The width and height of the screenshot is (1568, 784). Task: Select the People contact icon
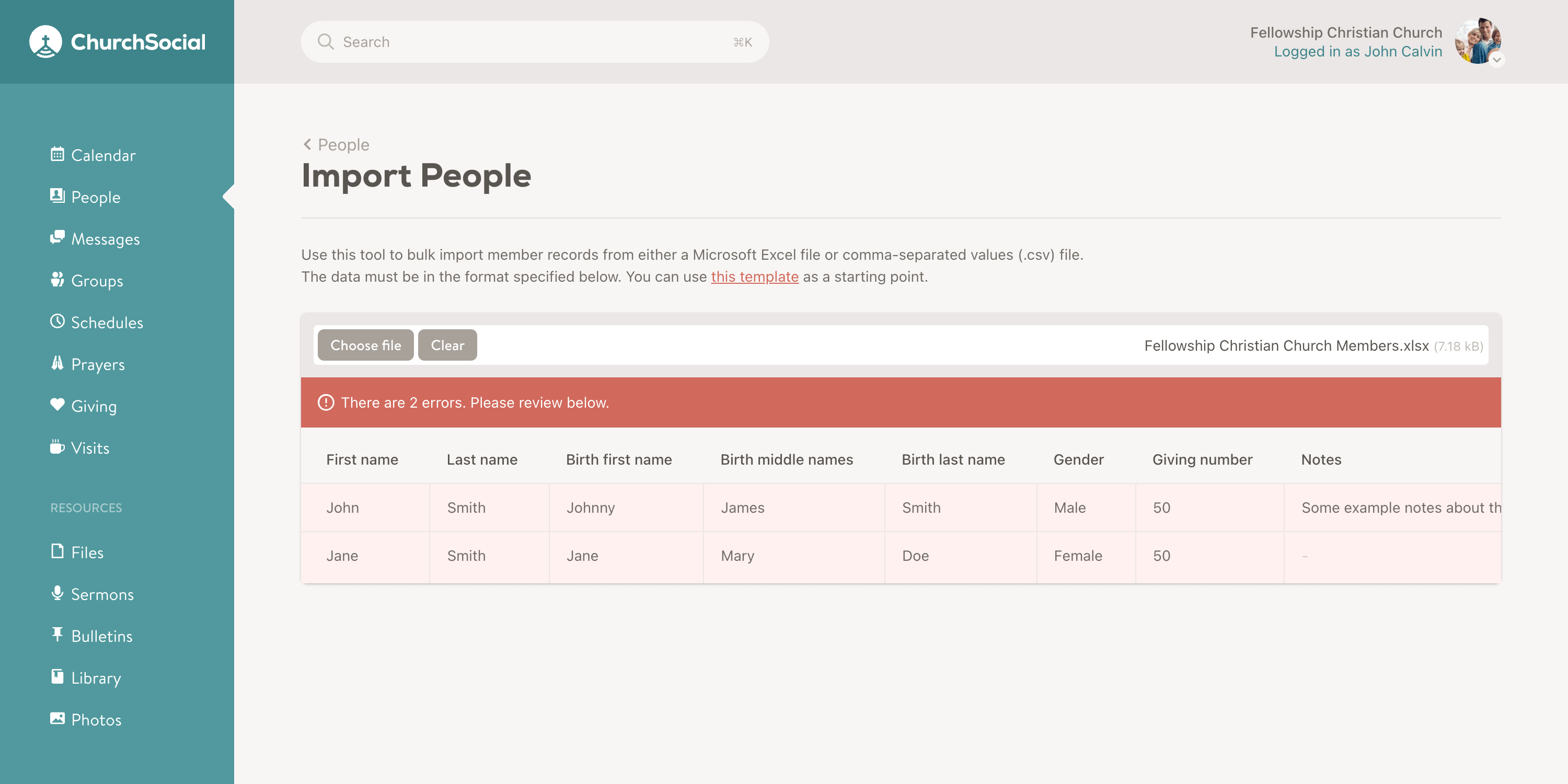coord(57,195)
